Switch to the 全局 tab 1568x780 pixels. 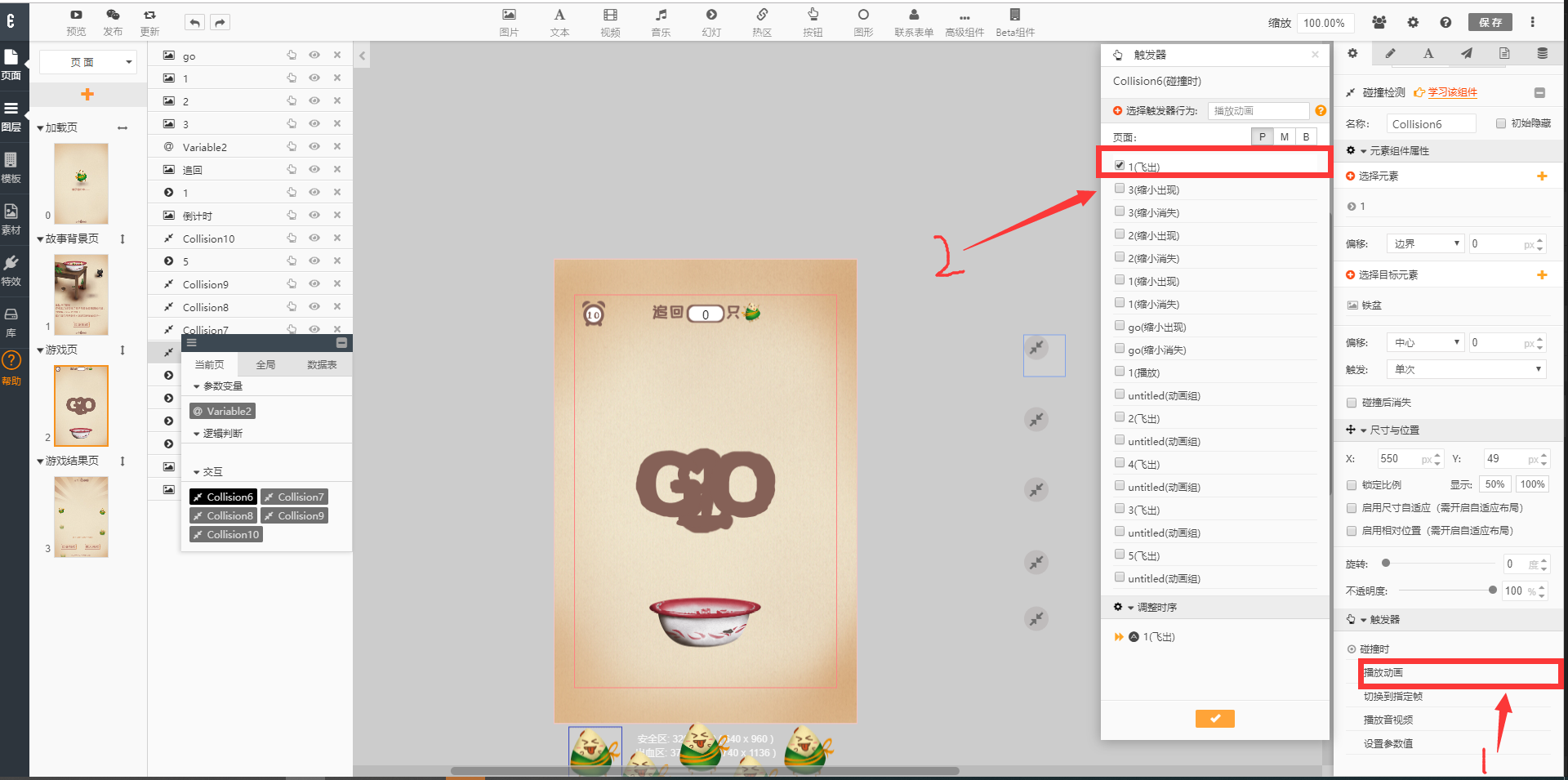point(265,364)
